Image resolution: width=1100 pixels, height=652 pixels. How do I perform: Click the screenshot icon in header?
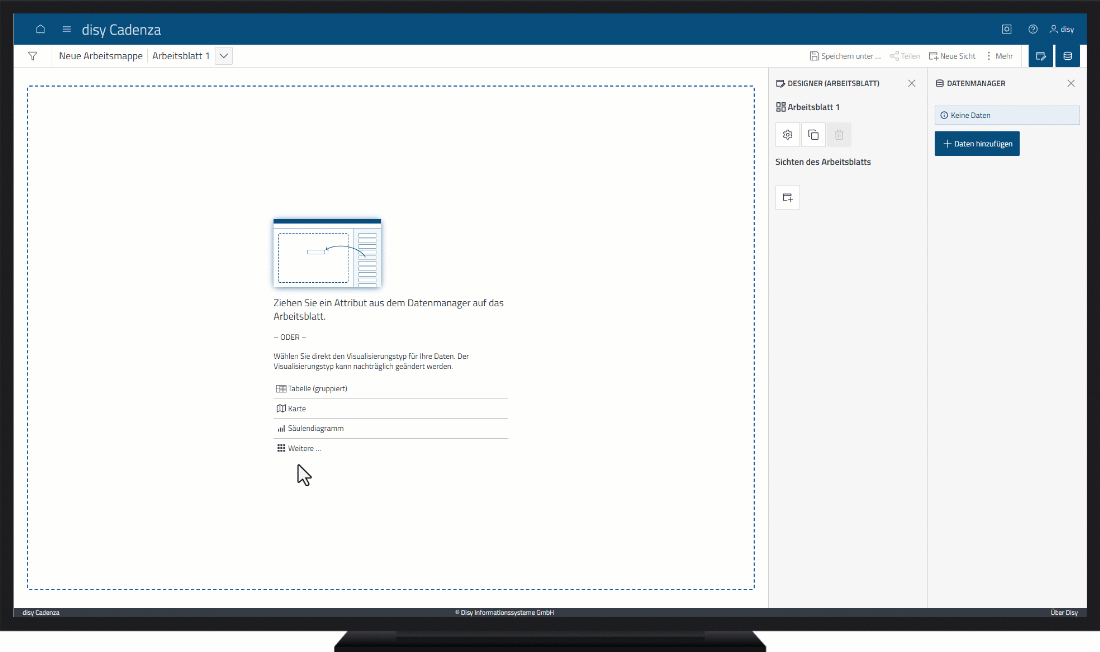point(1007,30)
